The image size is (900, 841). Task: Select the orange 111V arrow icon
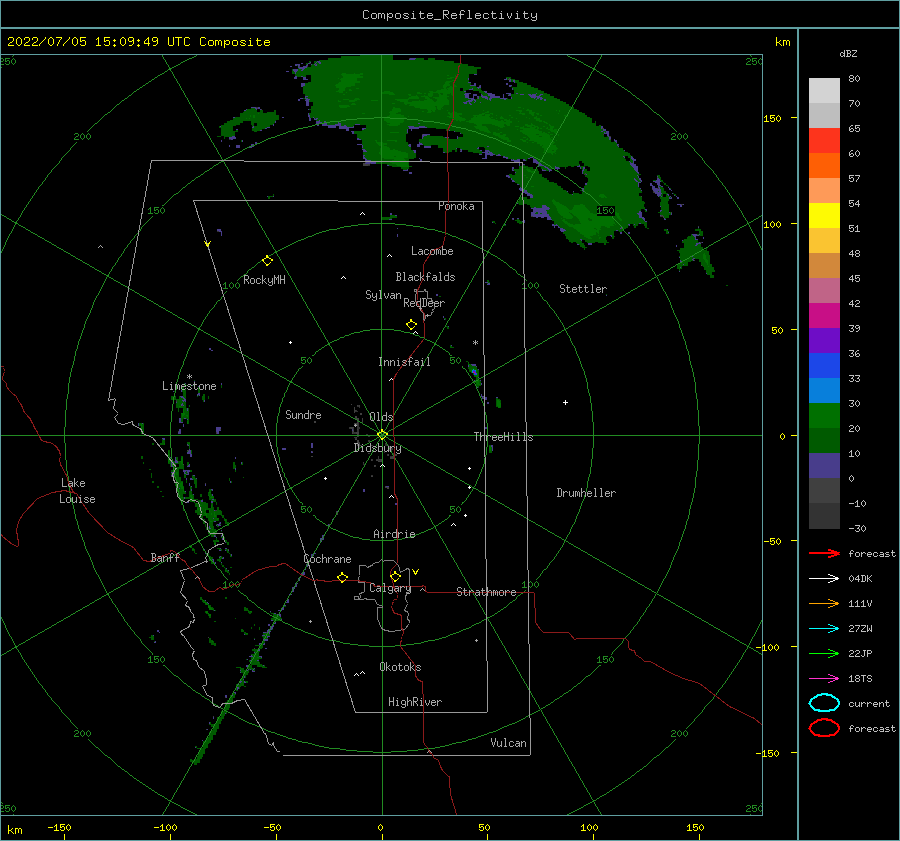point(824,603)
